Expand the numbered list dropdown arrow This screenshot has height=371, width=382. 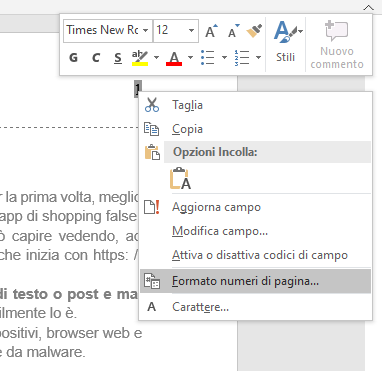click(258, 57)
